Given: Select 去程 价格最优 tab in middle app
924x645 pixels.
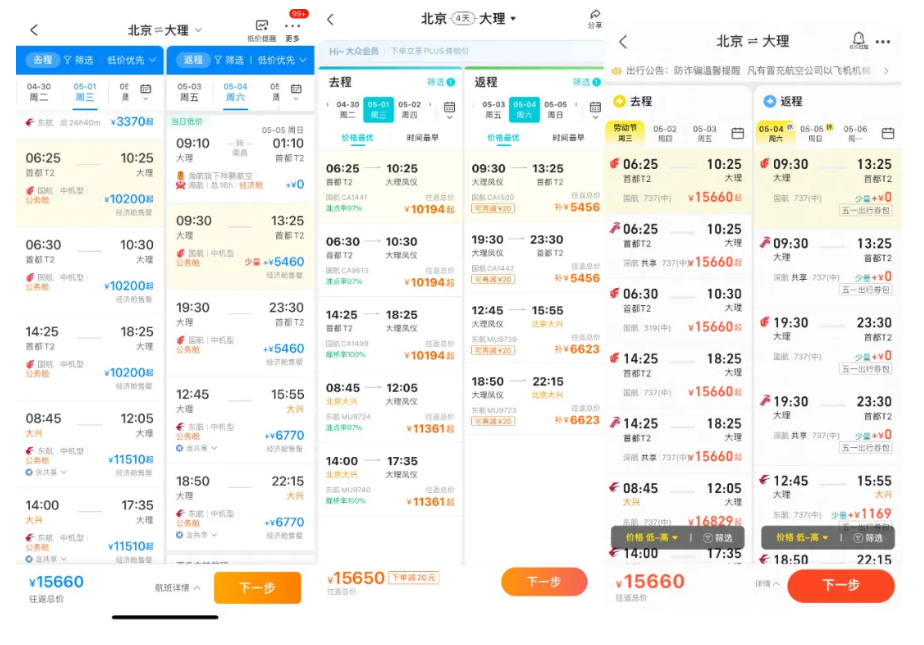Looking at the screenshot, I should pyautogui.click(x=357, y=138).
